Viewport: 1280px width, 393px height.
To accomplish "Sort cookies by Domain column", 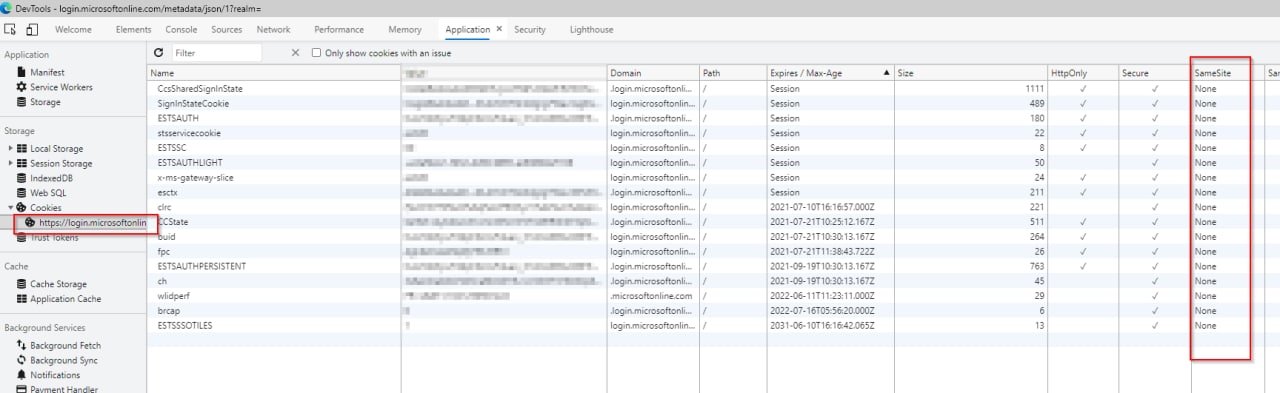I will (653, 73).
